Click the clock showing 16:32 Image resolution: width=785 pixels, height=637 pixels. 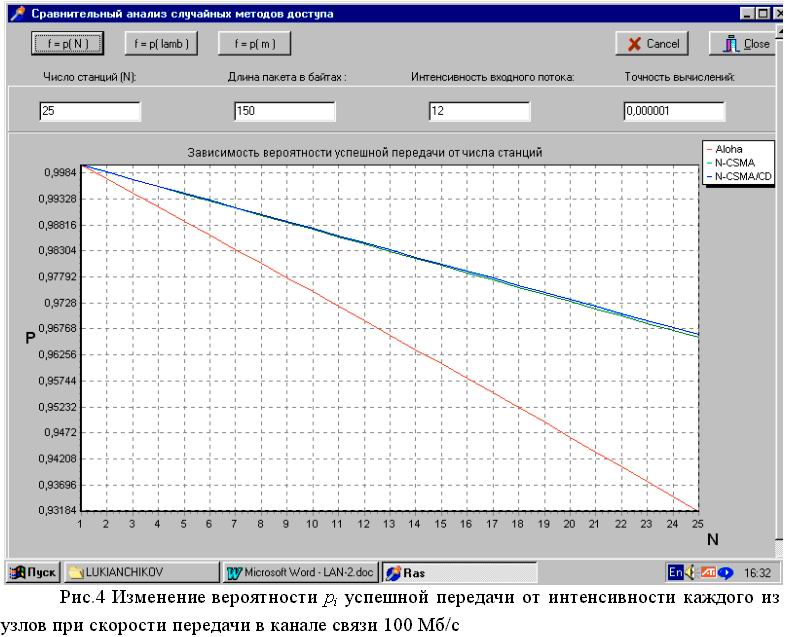(x=757, y=572)
